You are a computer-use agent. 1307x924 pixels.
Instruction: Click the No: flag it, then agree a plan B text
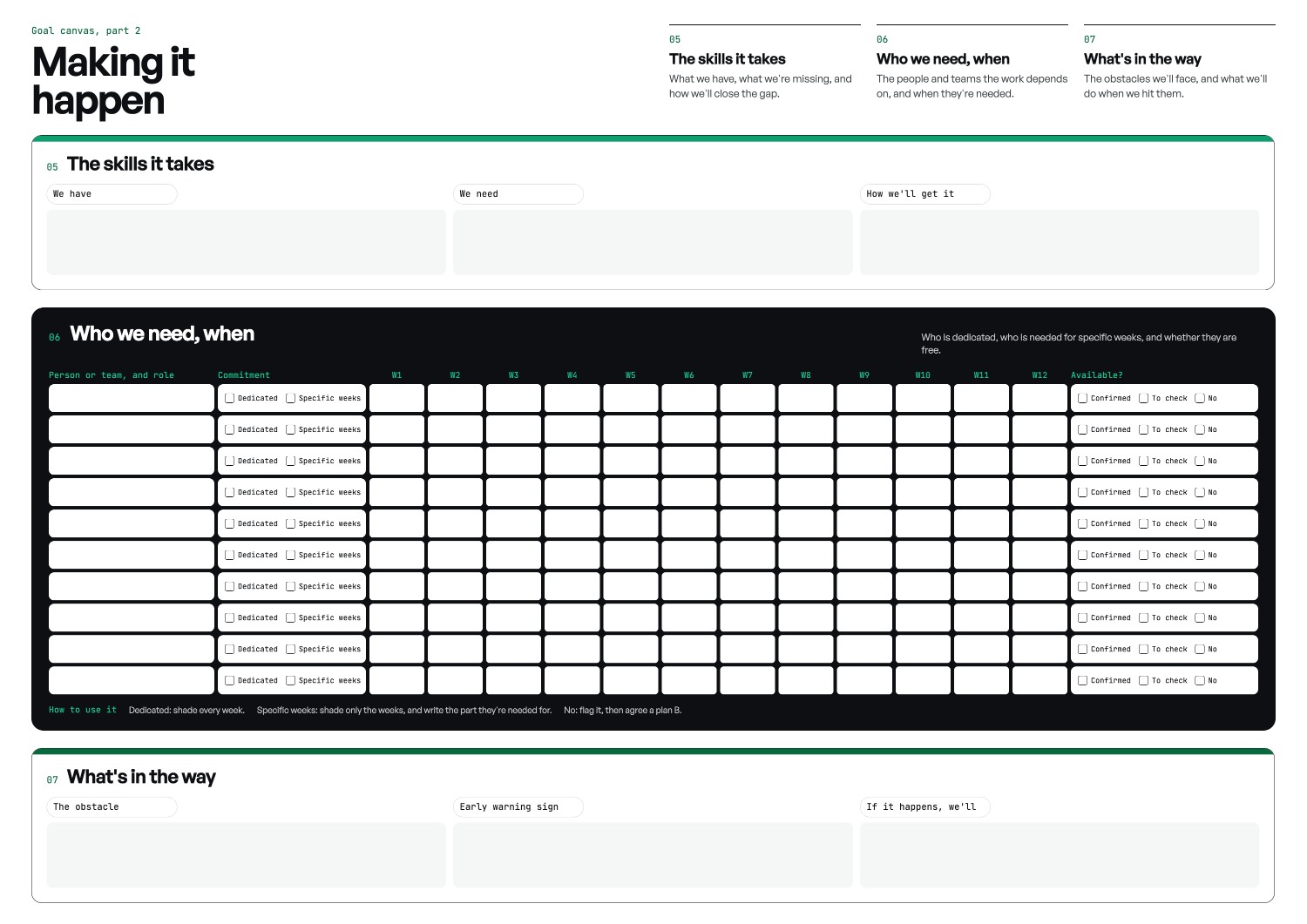tap(622, 711)
